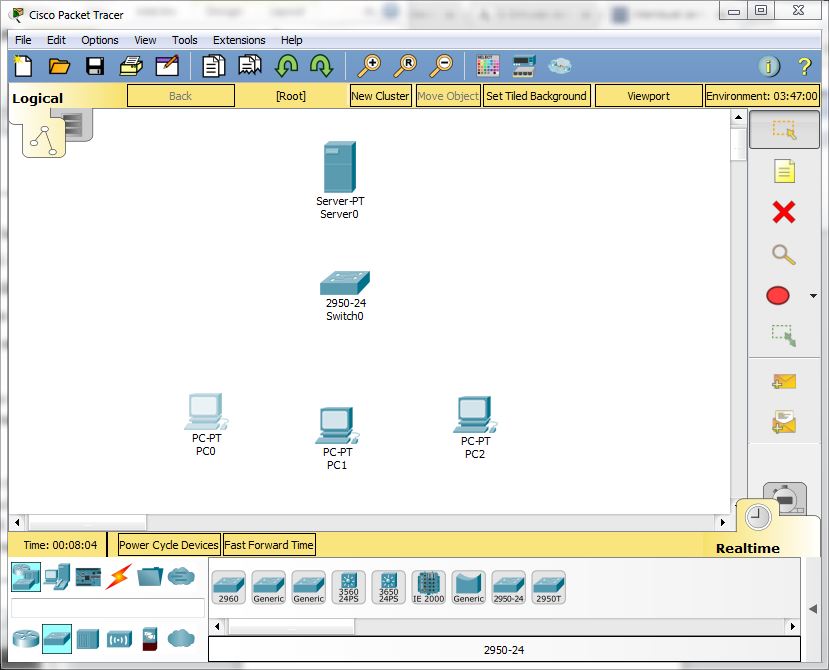Use the Inspect magnifying glass tool
829x670 pixels.
tap(785, 254)
